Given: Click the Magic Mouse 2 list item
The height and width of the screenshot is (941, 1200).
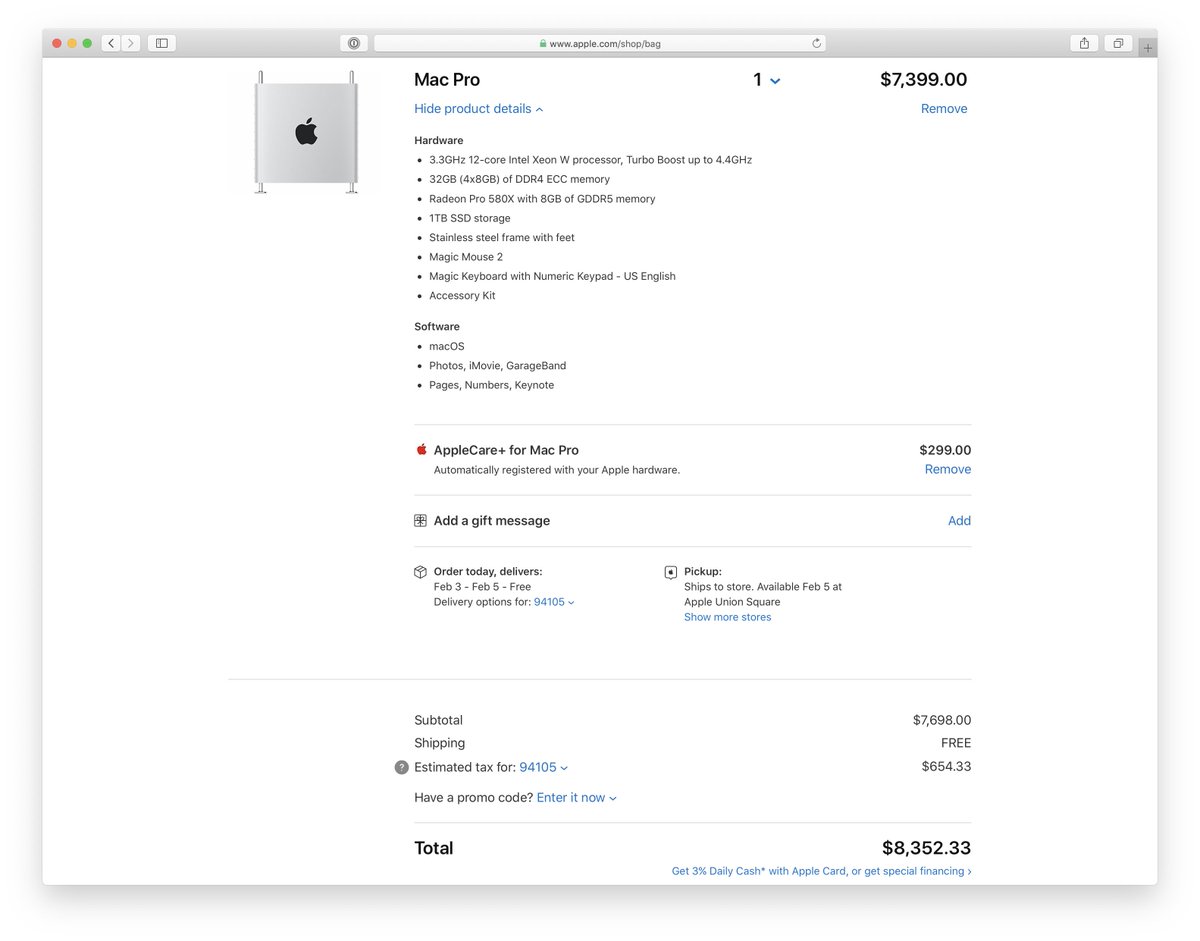Looking at the screenshot, I should pyautogui.click(x=466, y=257).
